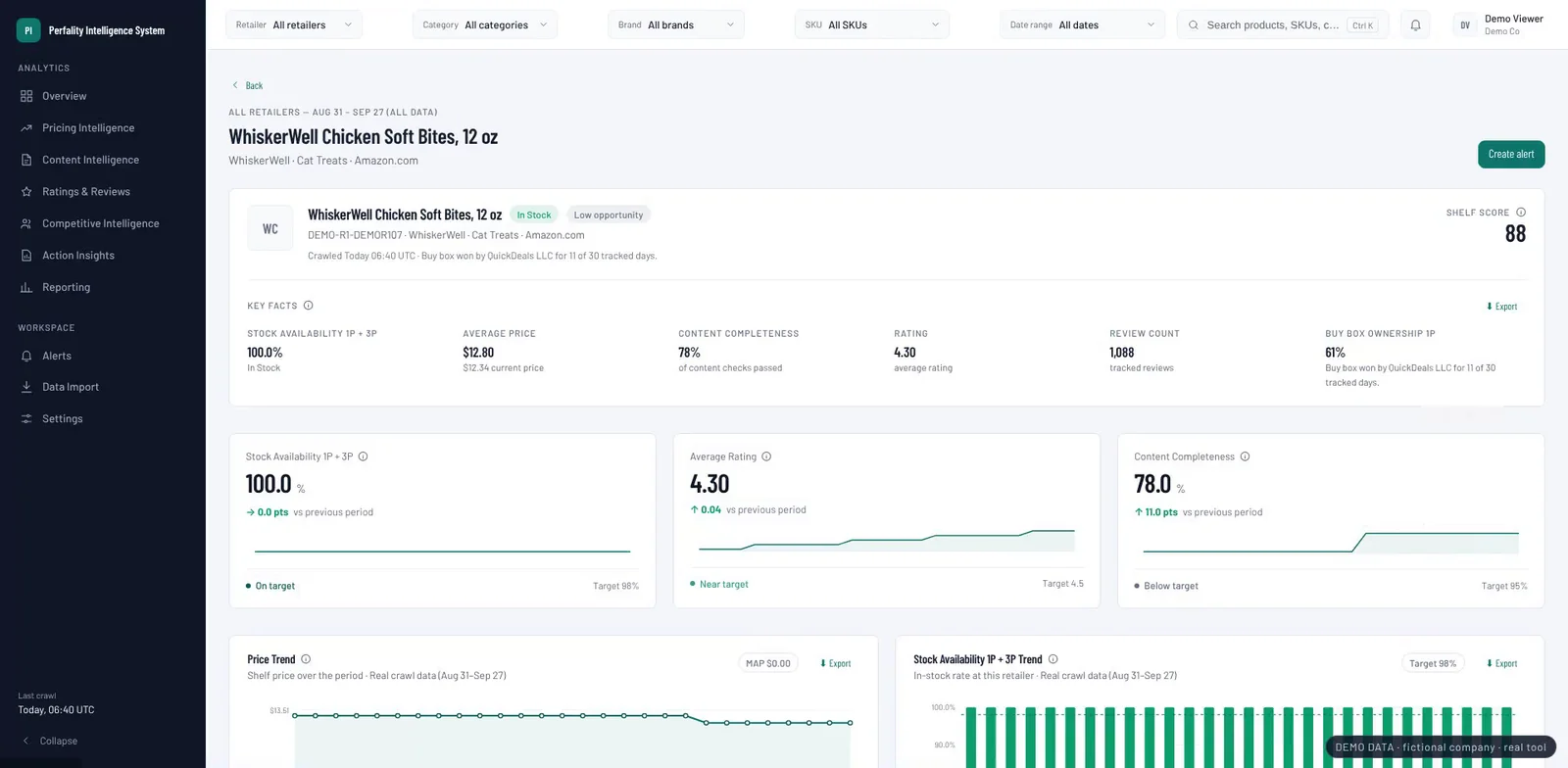Open the Category filter dropdown
Viewport: 1568px width, 768px height.
click(485, 24)
